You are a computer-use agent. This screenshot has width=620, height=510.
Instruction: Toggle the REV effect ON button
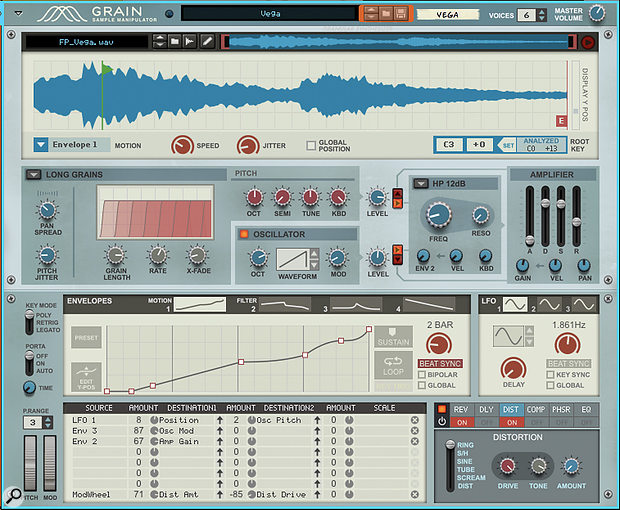pos(461,422)
